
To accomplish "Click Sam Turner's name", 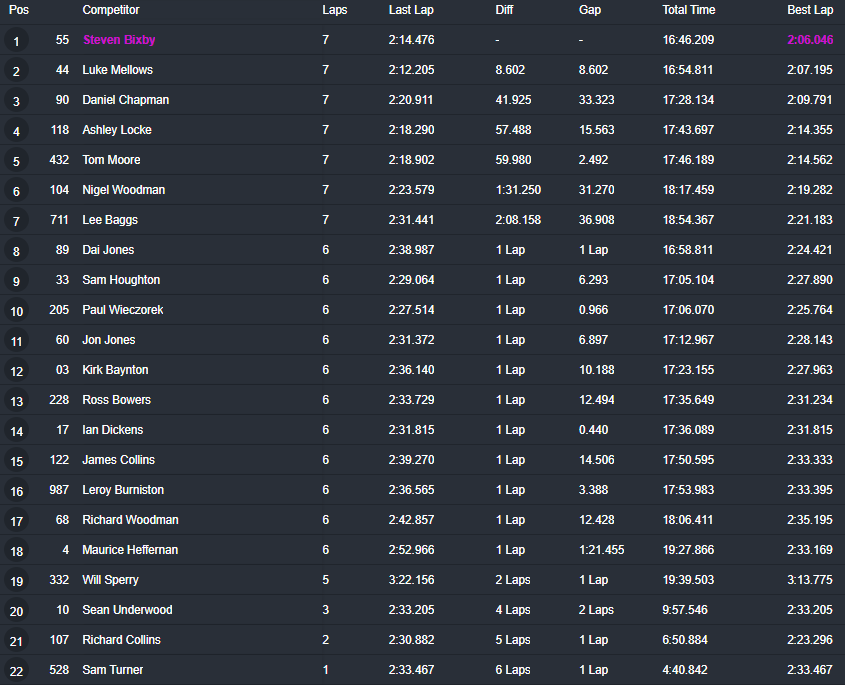I will pos(112,670).
